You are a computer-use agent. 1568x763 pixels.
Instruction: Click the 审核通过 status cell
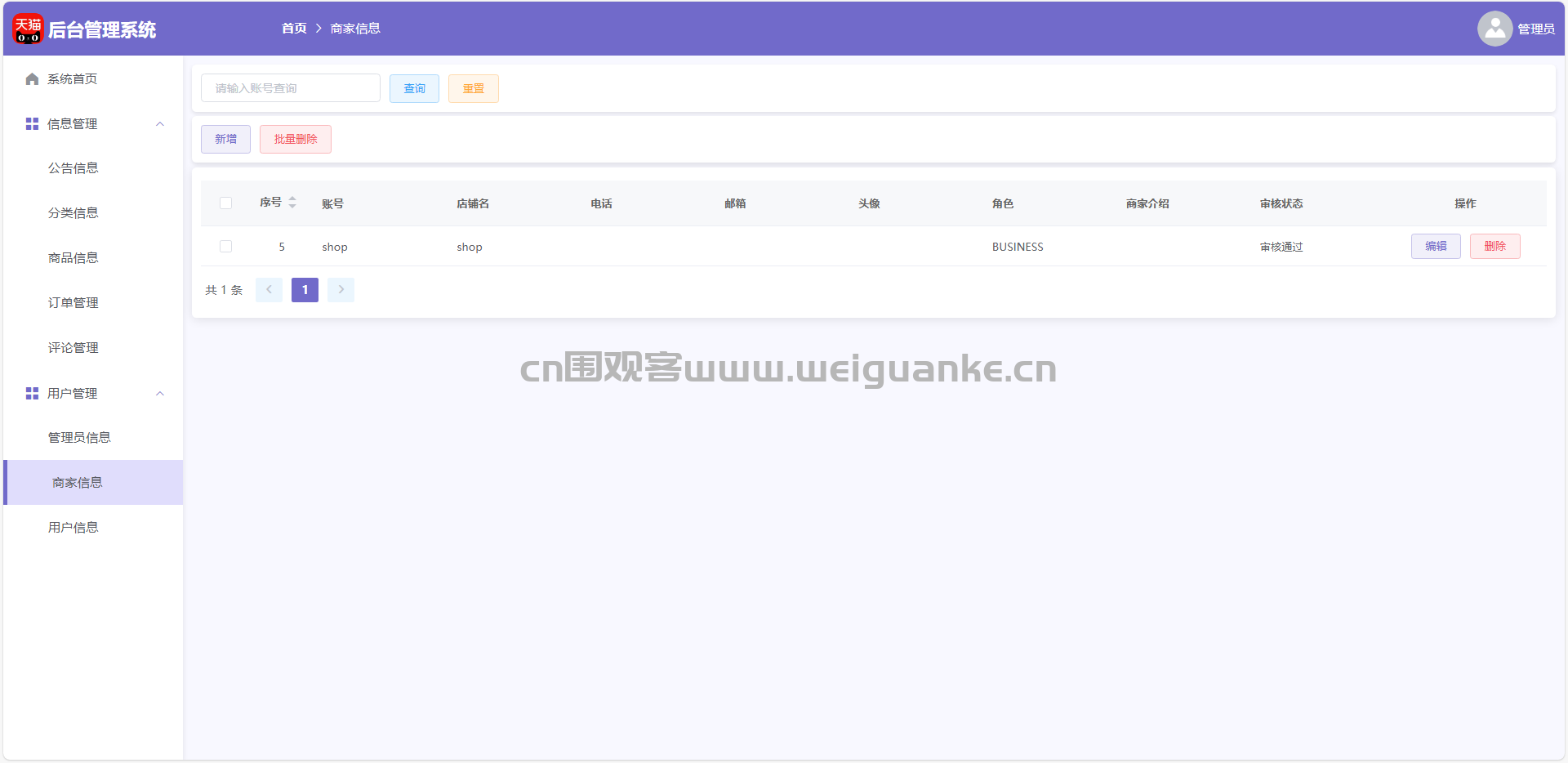pos(1281,247)
